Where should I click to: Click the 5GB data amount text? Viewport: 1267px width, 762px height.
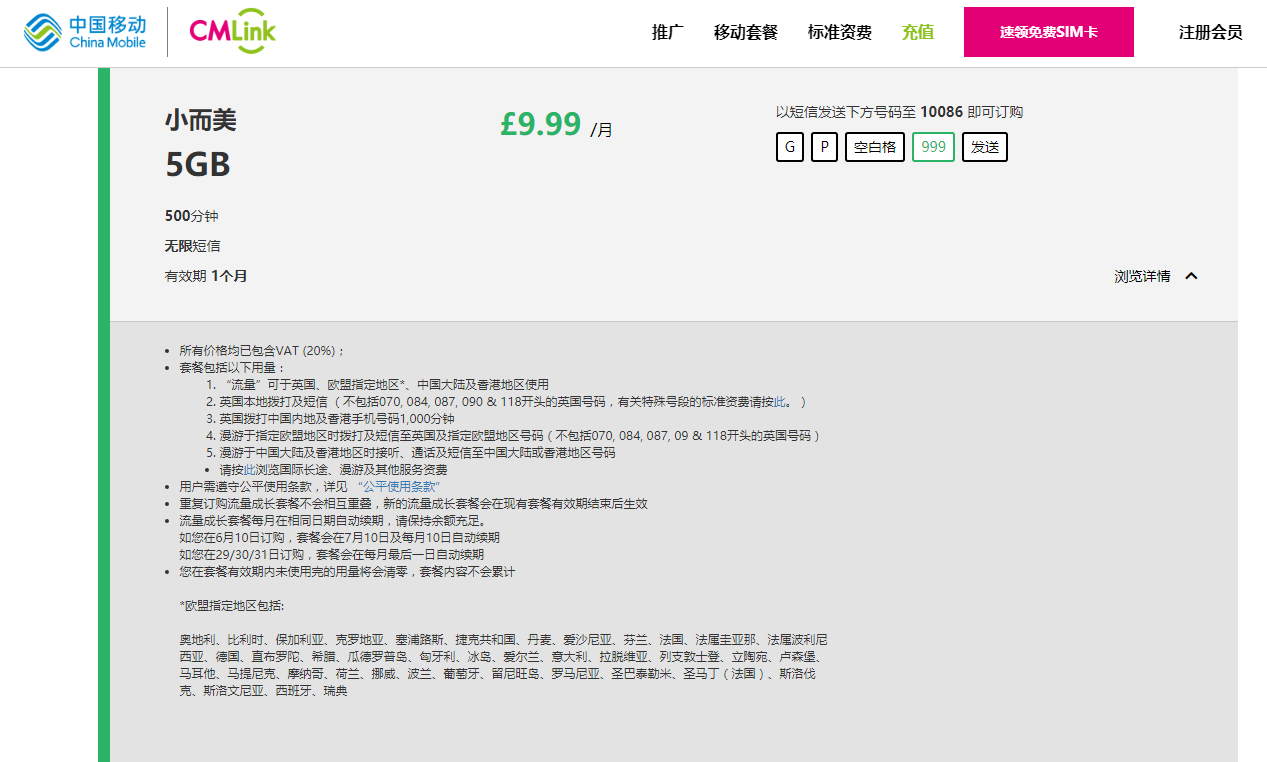[x=198, y=165]
